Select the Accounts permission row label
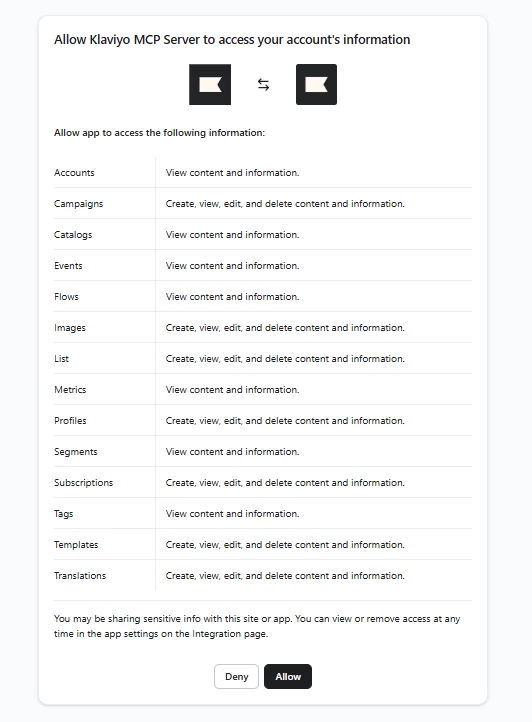 click(74, 173)
